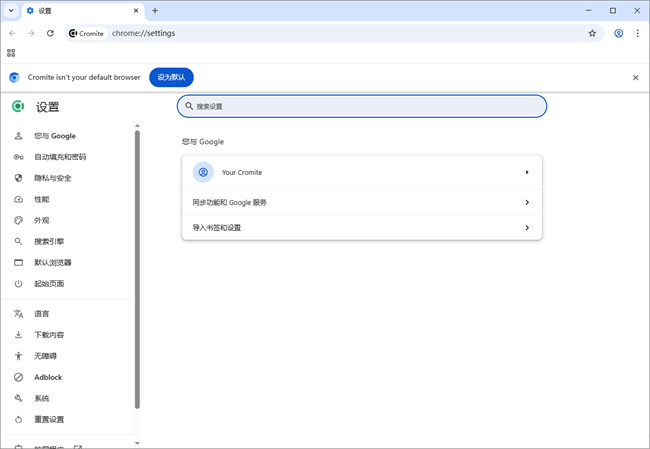650x449 pixels.
Task: Open 自动填充和密码 settings section
Action: (60, 157)
